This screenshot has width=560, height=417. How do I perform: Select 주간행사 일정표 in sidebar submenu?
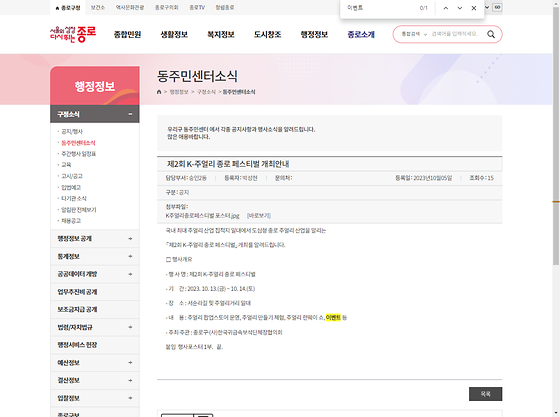(79, 154)
